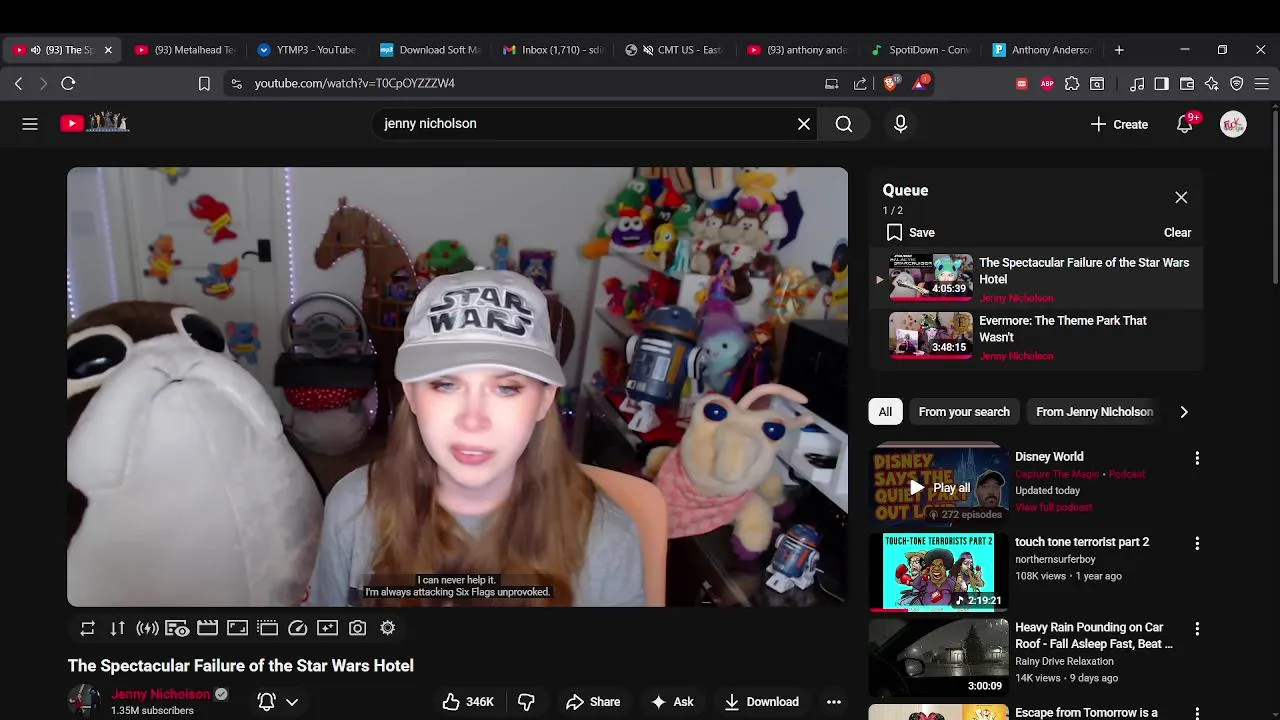Open options menu for touch tone terrorist part 2
This screenshot has width=1280, height=720.
1197,543
